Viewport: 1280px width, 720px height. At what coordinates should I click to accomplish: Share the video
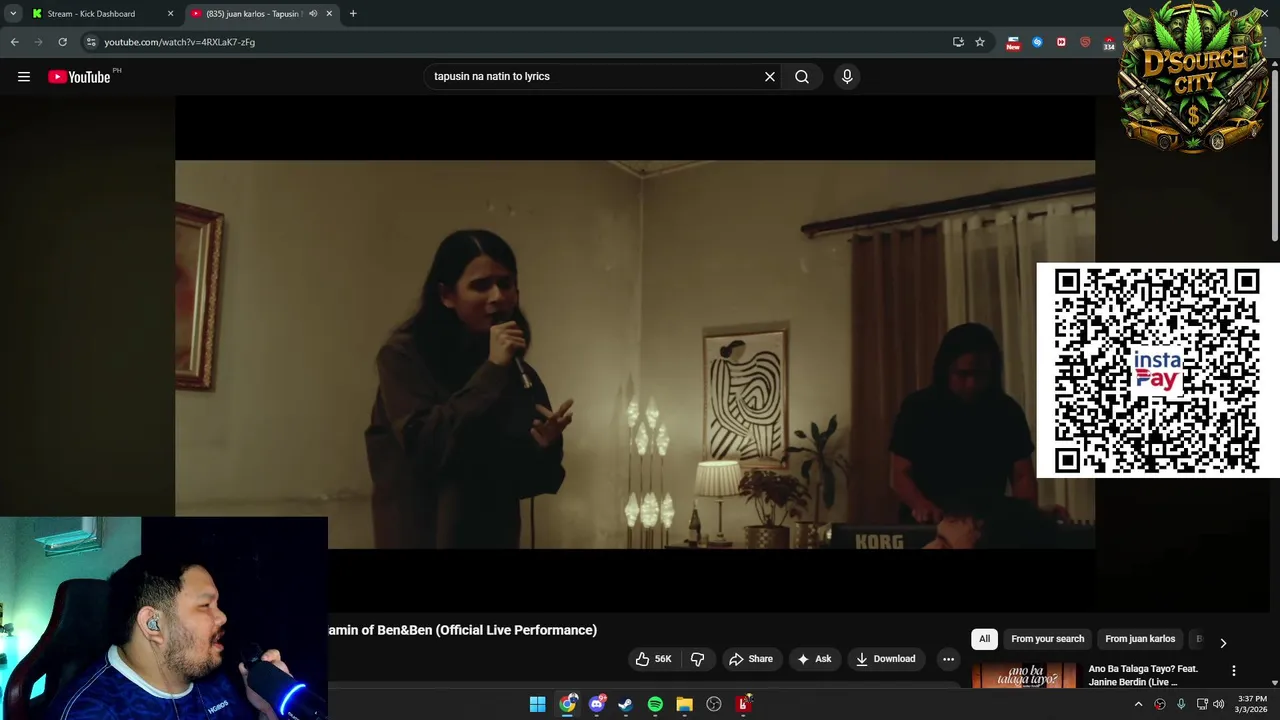751,659
